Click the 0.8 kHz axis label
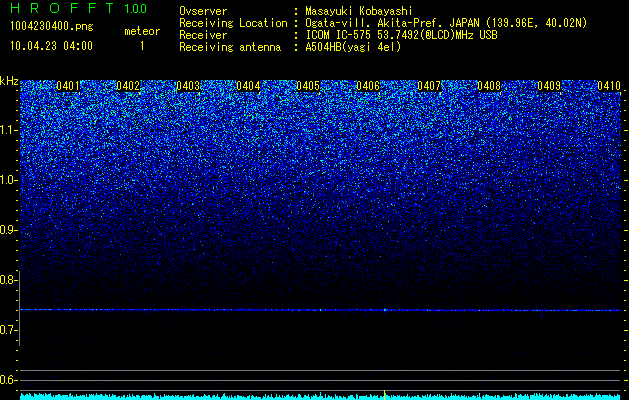The width and height of the screenshot is (629, 400). 8,280
